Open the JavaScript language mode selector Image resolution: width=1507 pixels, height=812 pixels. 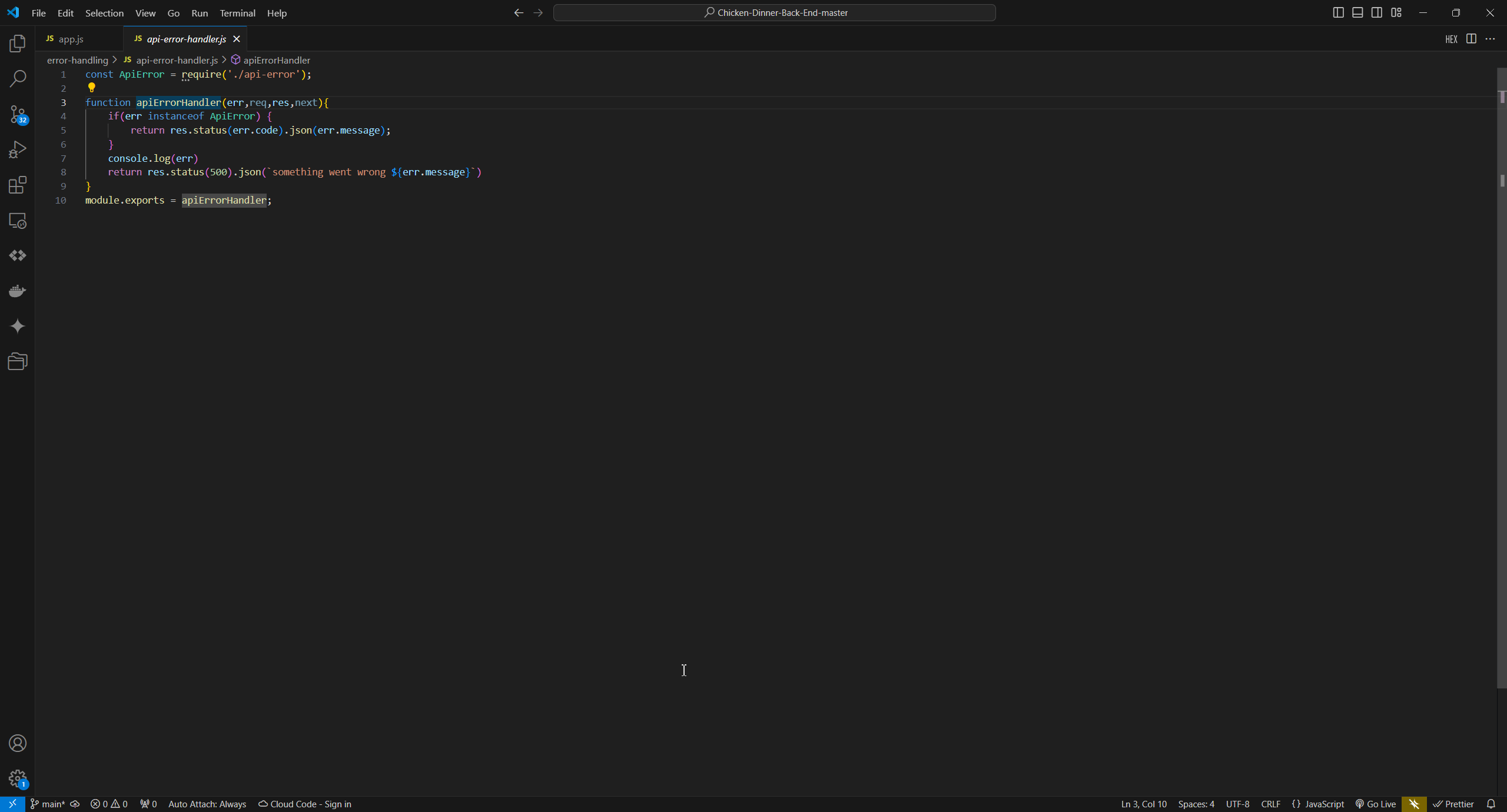[1324, 804]
